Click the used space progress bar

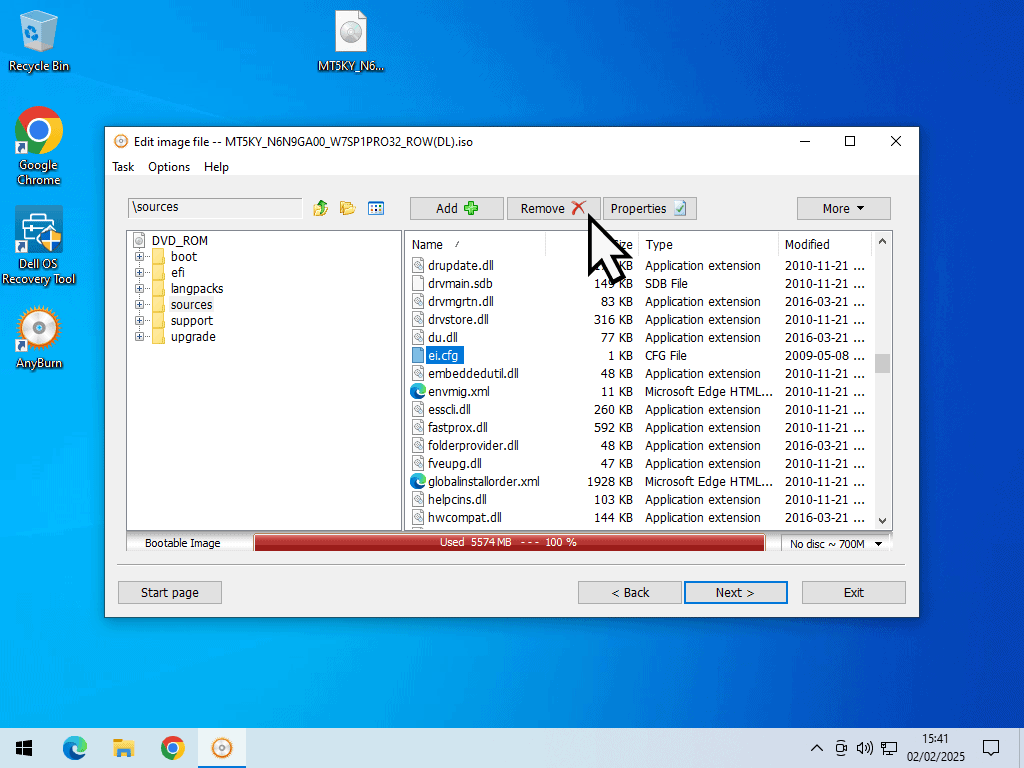[x=509, y=543]
